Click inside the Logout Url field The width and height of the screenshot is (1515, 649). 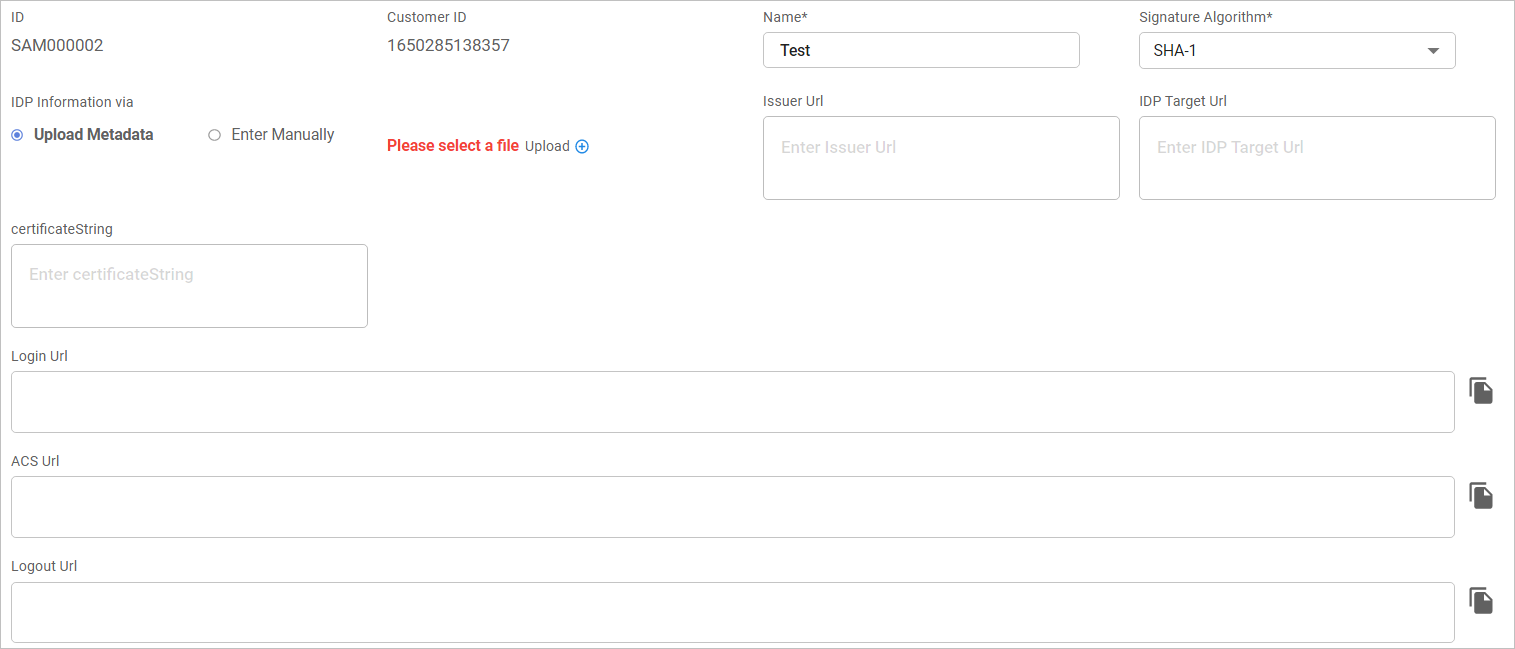click(x=732, y=612)
